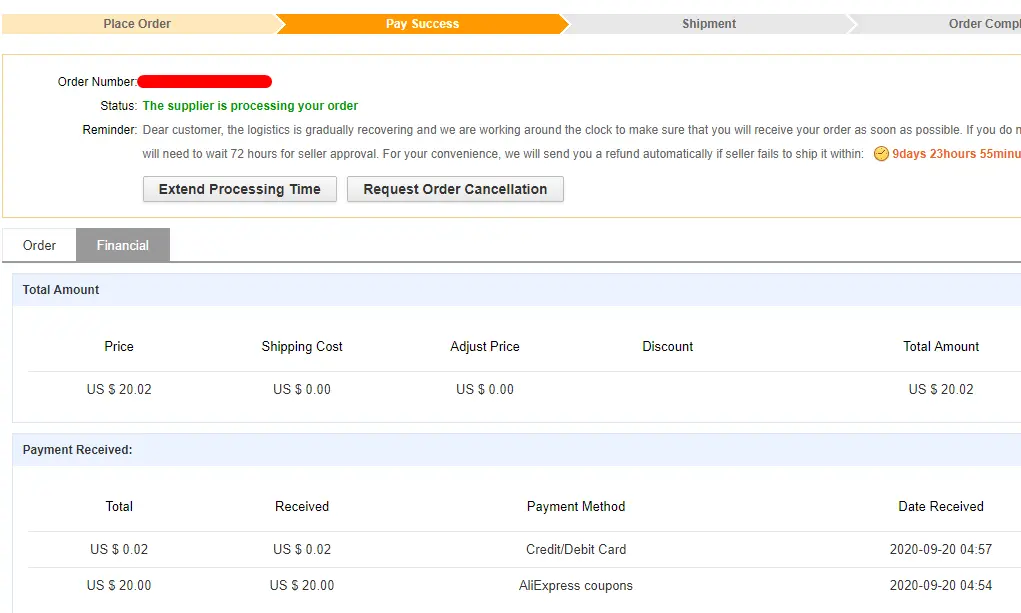
Task: Click US $ 20.02 under Total Amount column
Action: (941, 390)
